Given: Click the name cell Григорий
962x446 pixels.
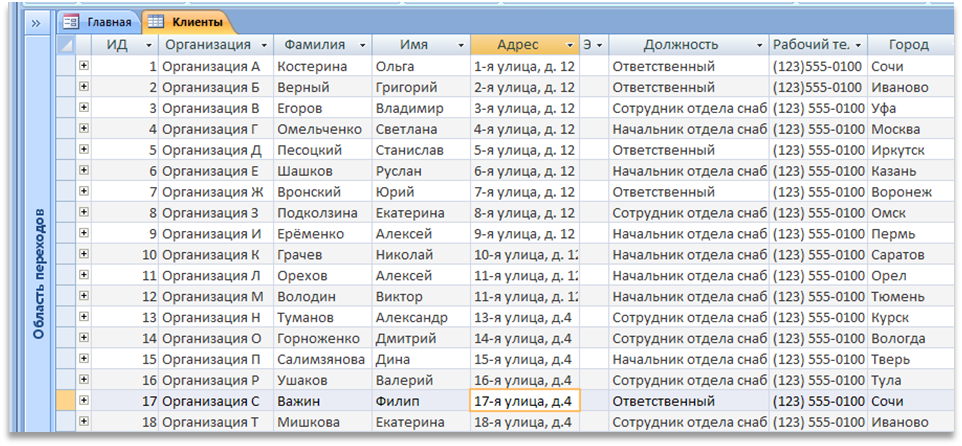Looking at the screenshot, I should point(421,87).
